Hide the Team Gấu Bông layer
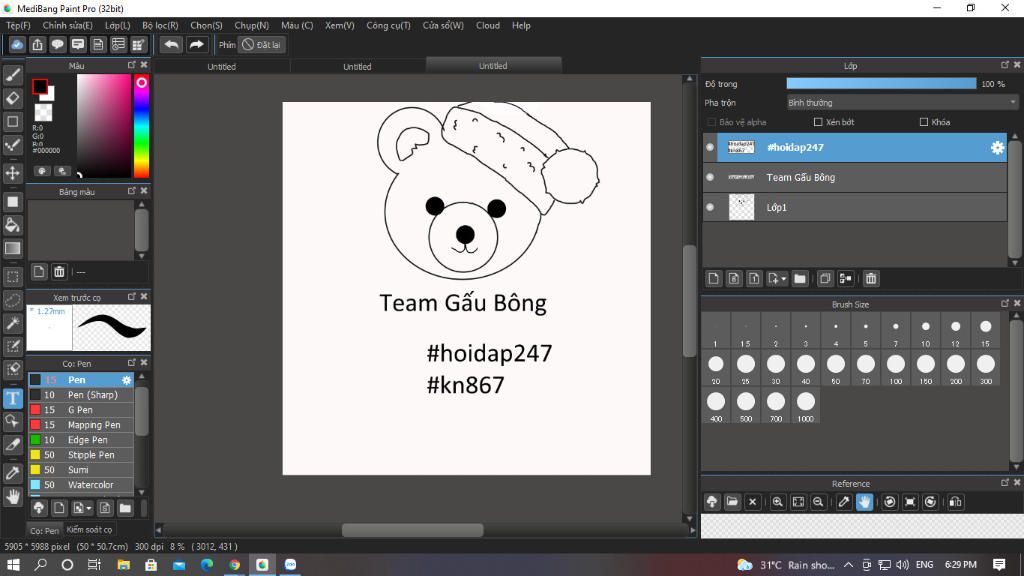 coord(710,177)
